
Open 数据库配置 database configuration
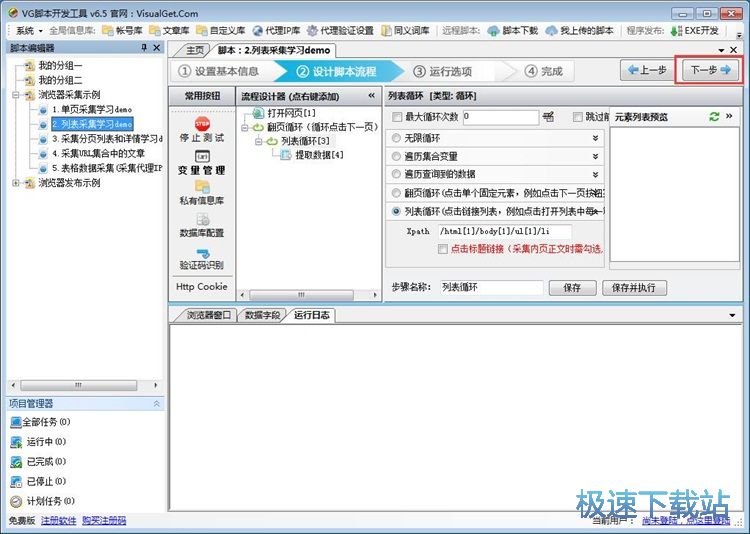201,225
